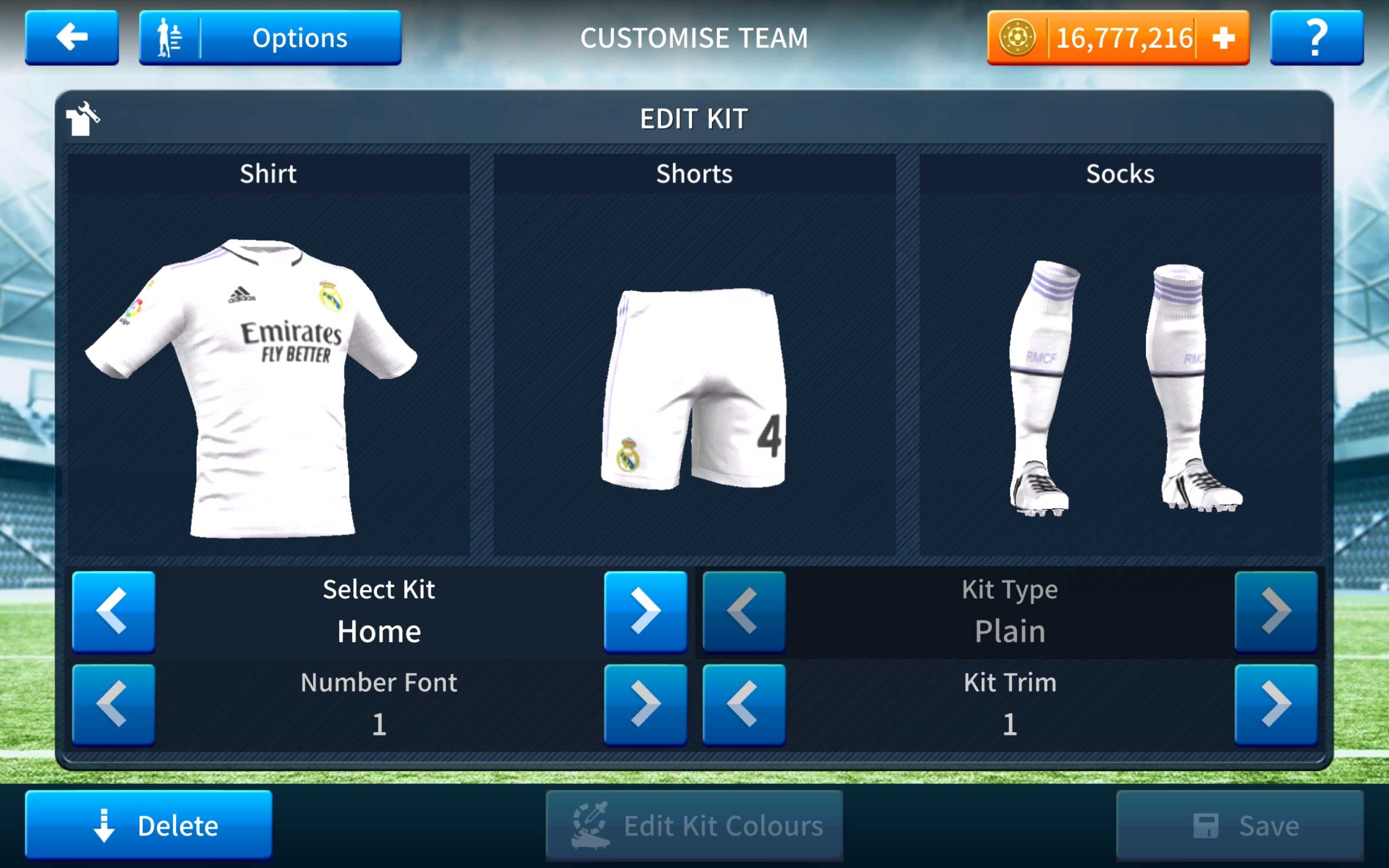Click the gold coin icon
Viewport: 1389px width, 868px height.
pyautogui.click(x=1017, y=38)
